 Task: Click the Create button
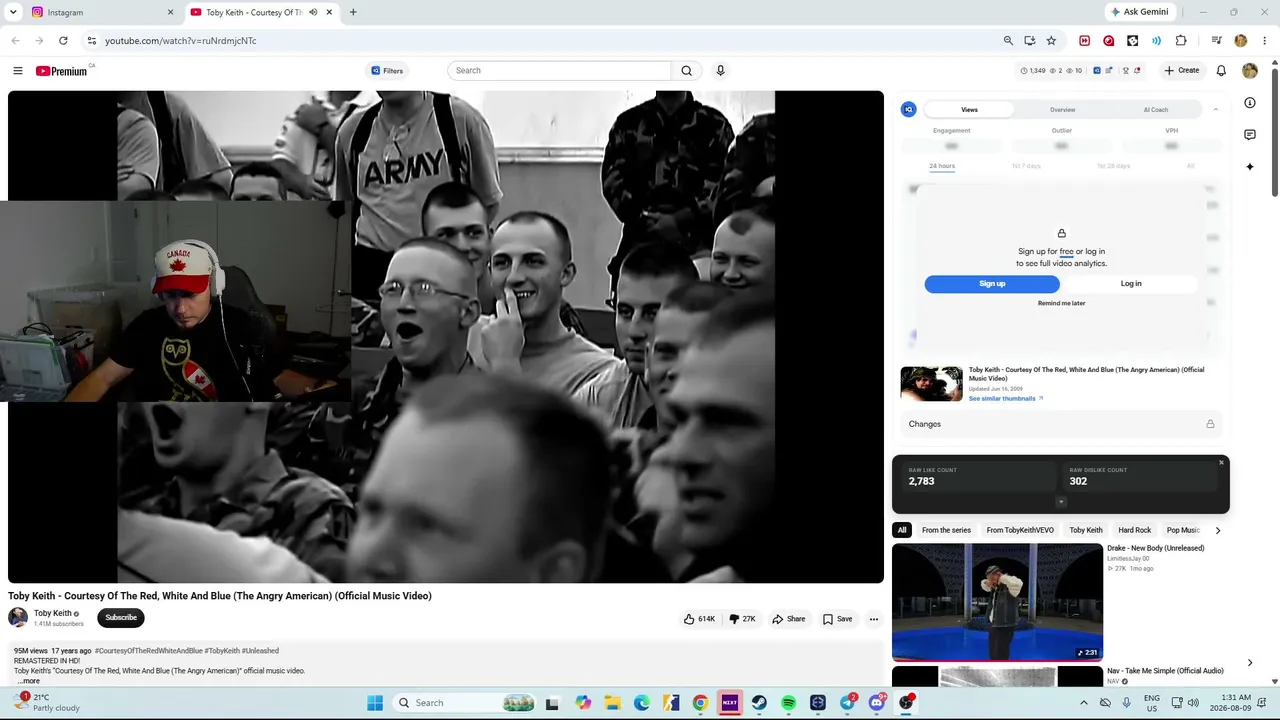point(1182,70)
